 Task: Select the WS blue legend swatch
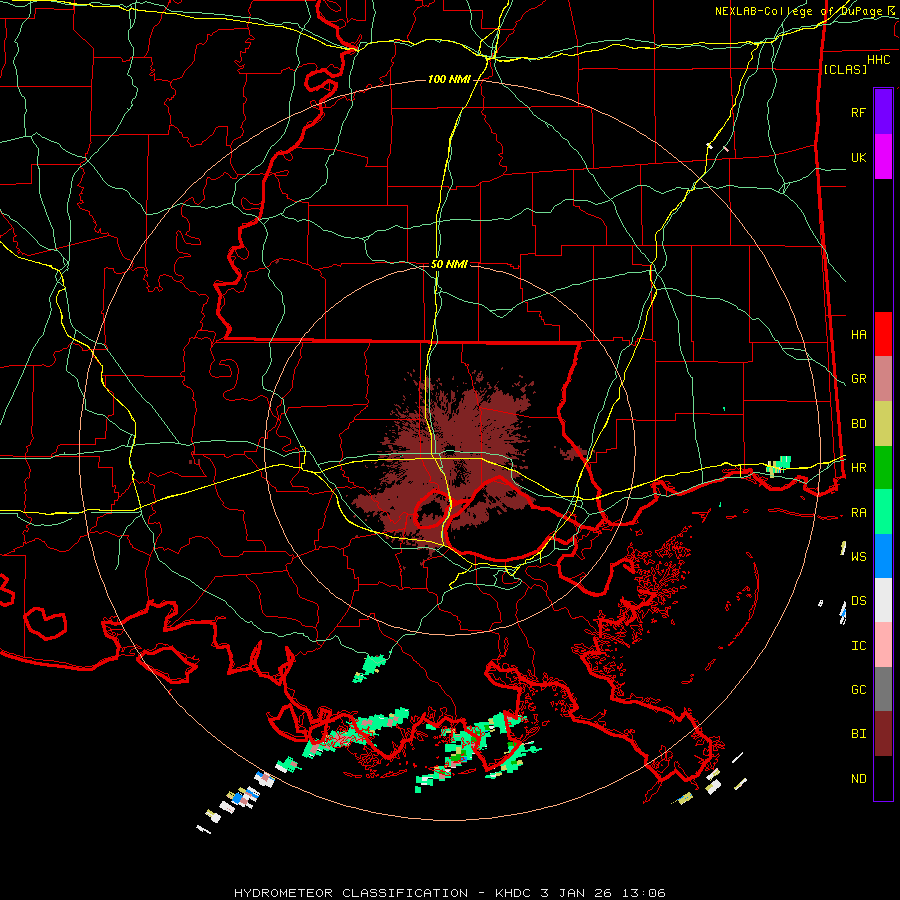click(x=883, y=556)
